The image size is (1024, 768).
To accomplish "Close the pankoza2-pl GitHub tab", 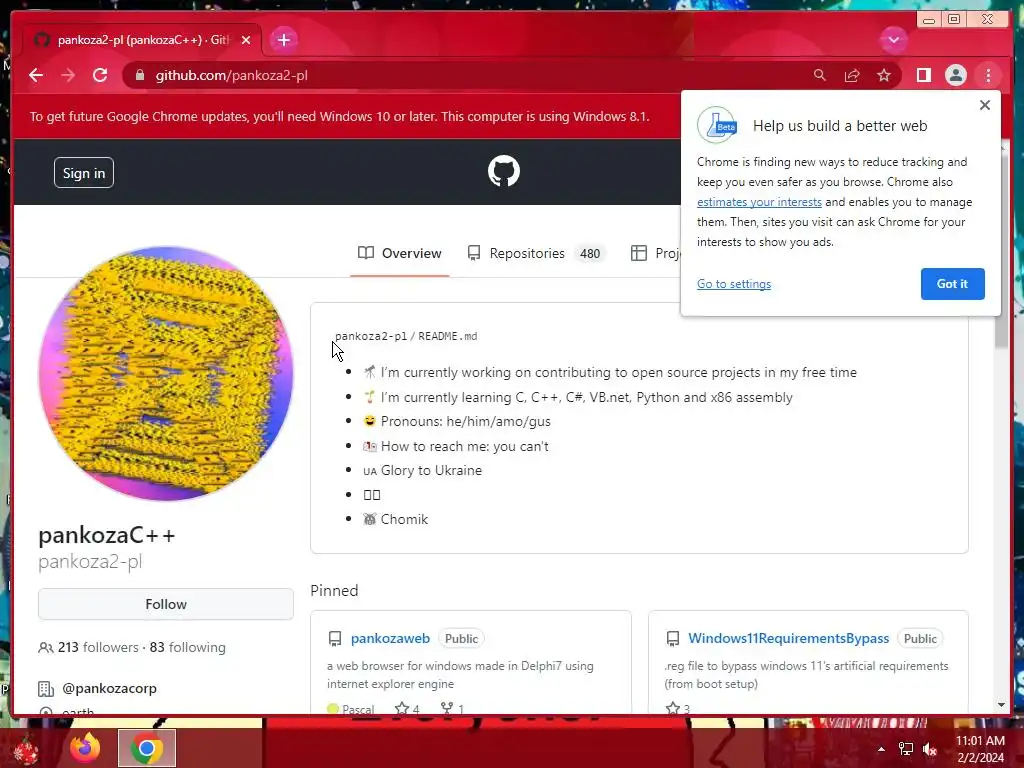I will (x=246, y=40).
